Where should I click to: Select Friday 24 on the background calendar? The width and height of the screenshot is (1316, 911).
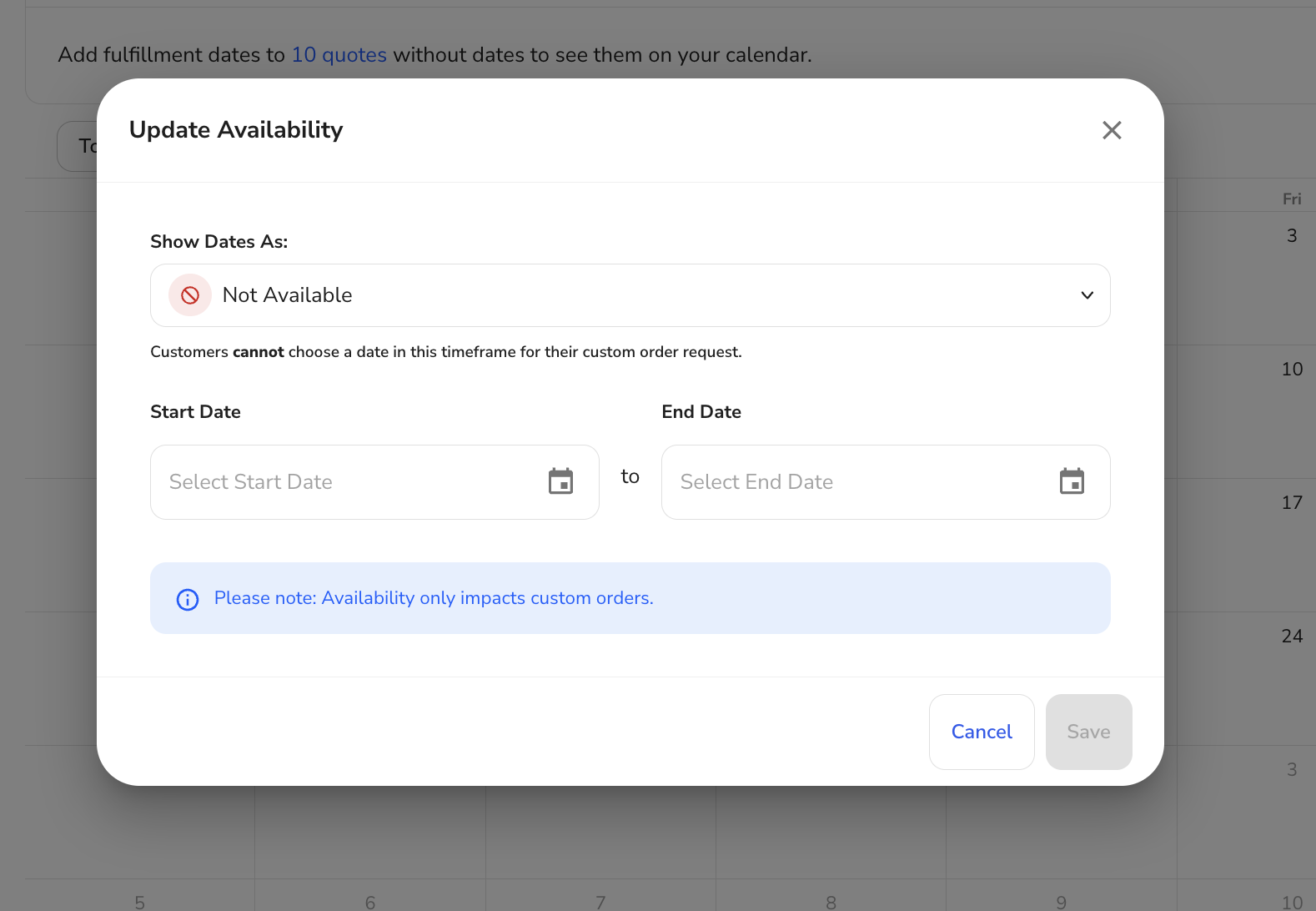point(1292,637)
